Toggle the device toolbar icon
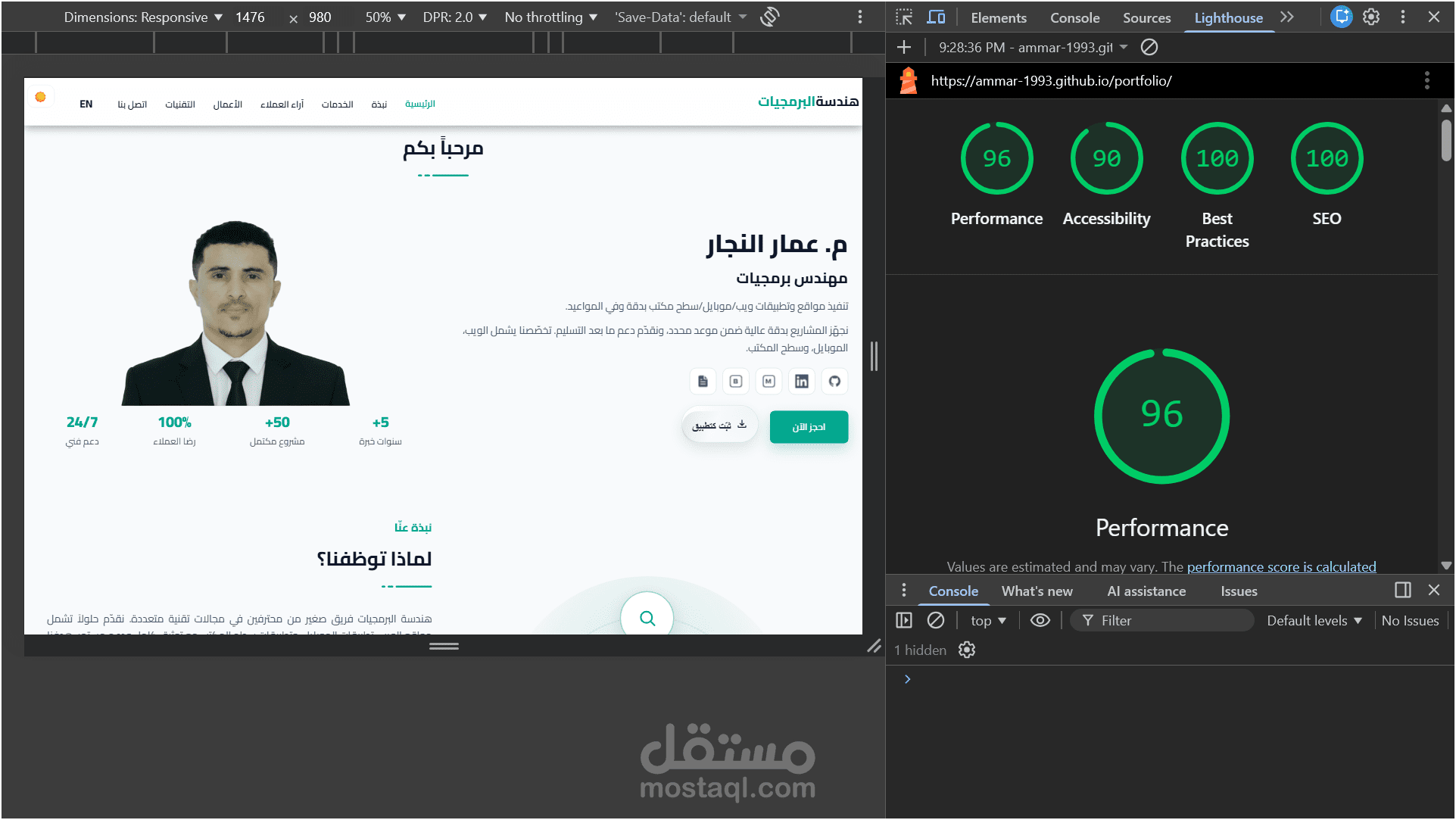The height and width of the screenshot is (820, 1456). click(x=937, y=17)
